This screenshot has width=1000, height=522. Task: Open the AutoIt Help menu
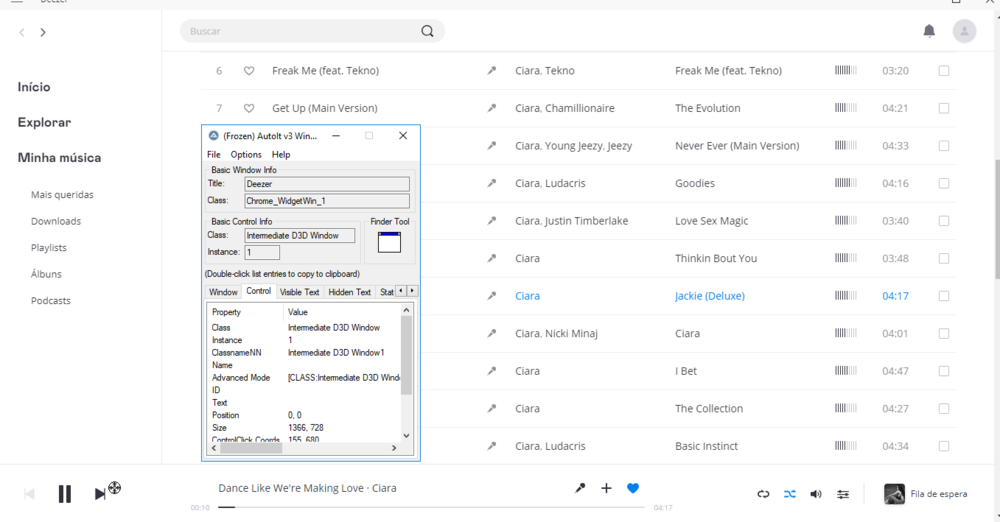[x=281, y=154]
